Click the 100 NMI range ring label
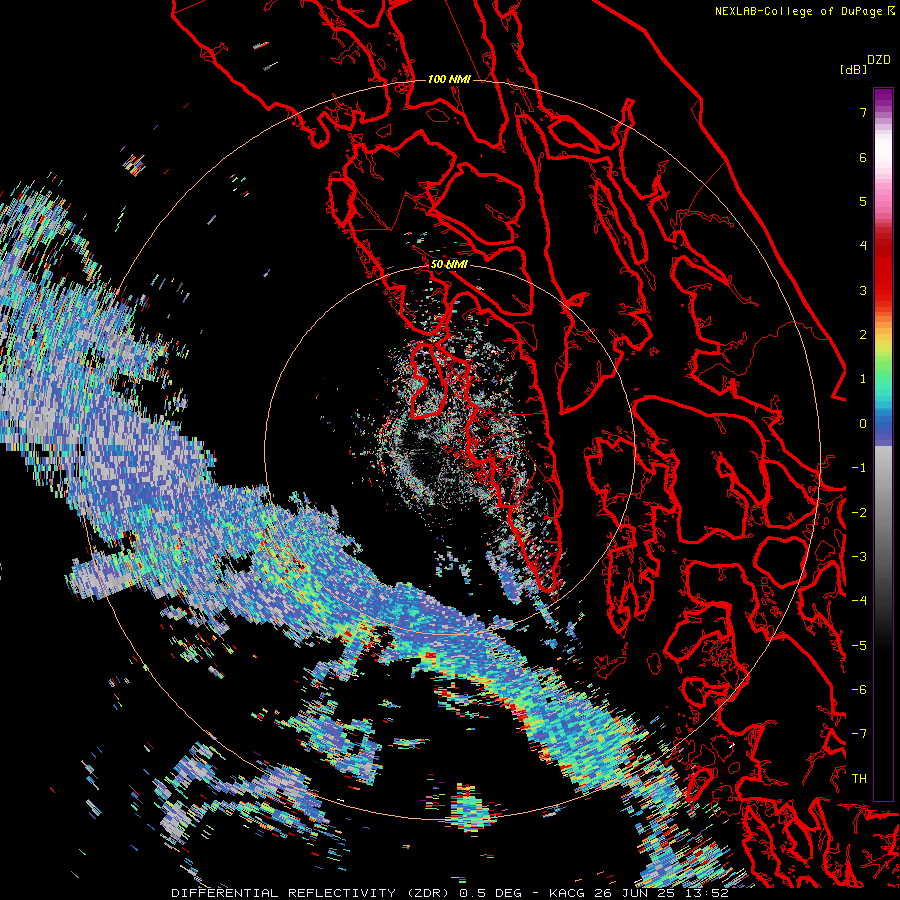The image size is (900, 900). 449,79
